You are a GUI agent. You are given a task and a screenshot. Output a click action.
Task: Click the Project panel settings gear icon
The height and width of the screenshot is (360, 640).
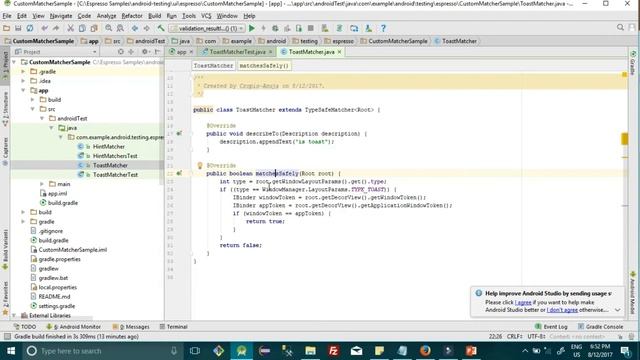coord(144,52)
